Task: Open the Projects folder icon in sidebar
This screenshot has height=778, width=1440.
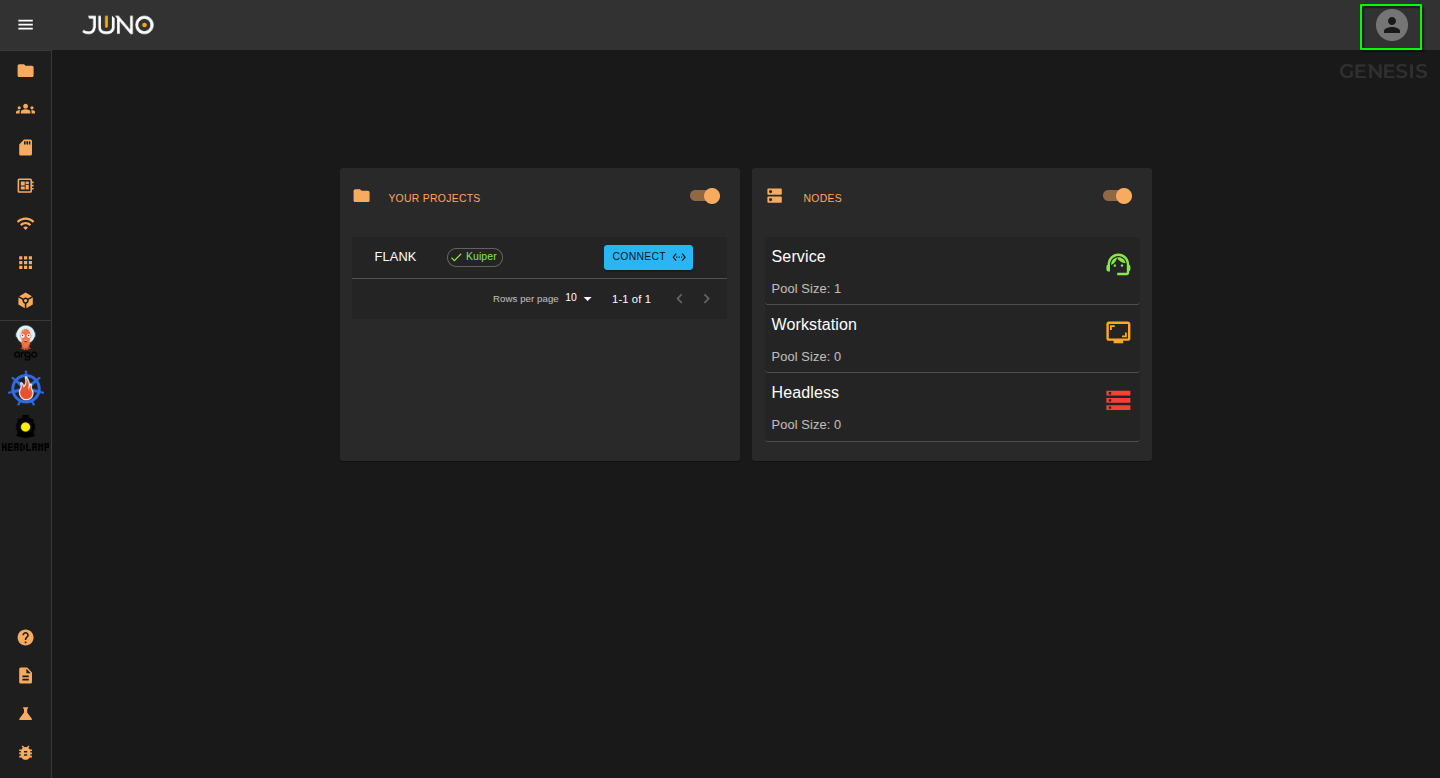Action: click(x=25, y=70)
